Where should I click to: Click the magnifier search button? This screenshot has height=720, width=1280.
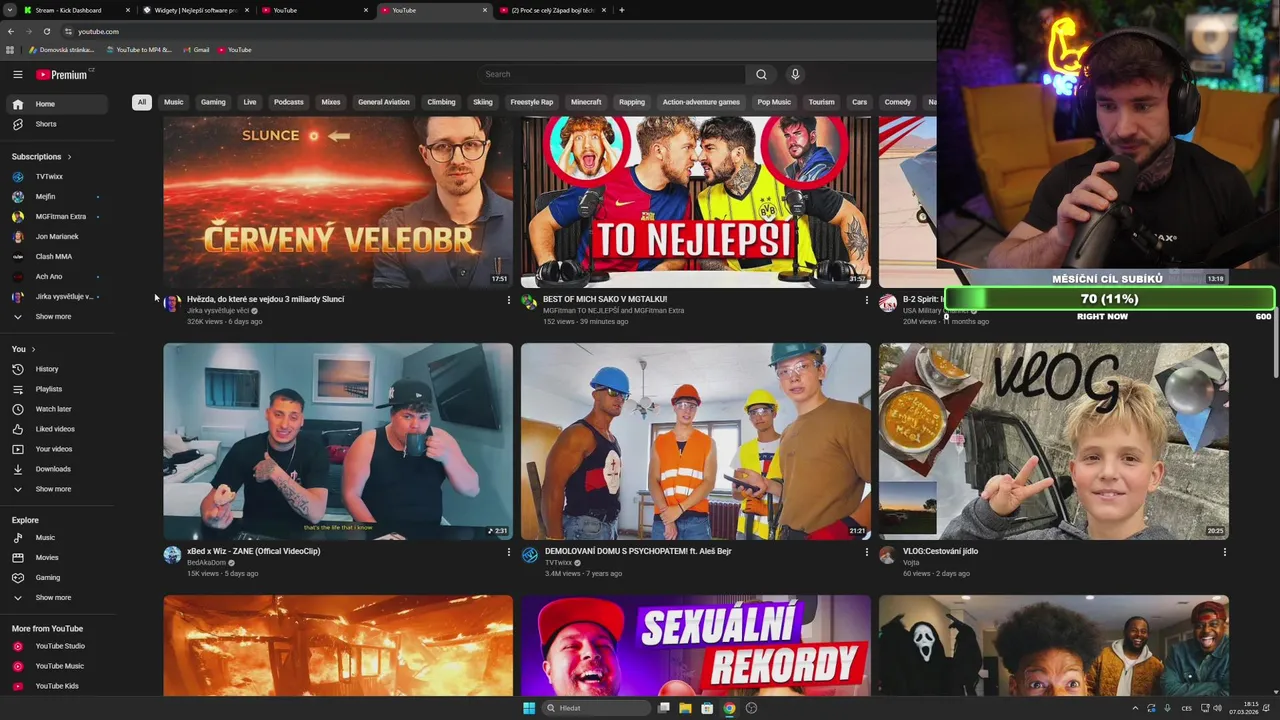tap(761, 74)
